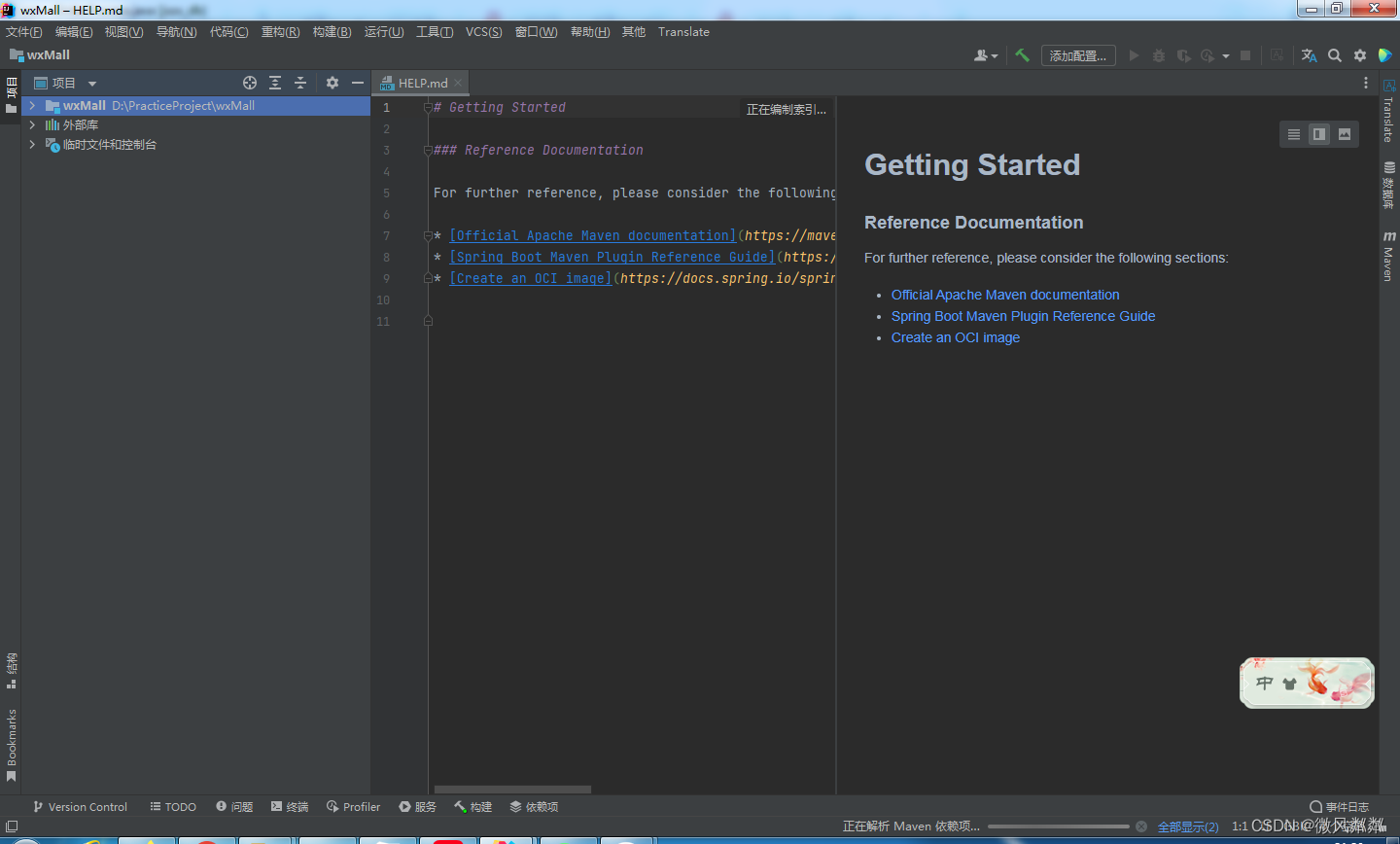Switch to editor-only view mode
This screenshot has width=1400, height=844.
tap(1294, 134)
